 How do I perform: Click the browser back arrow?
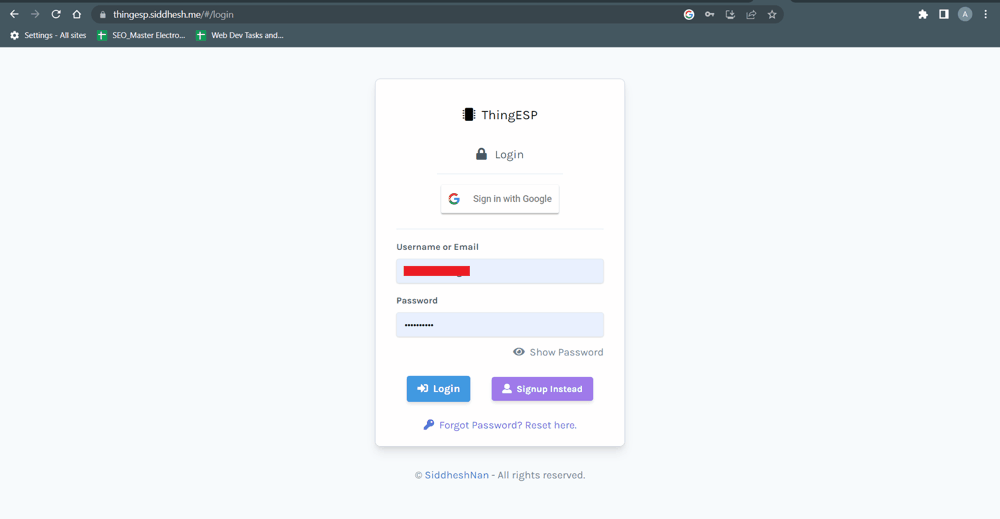click(x=14, y=14)
